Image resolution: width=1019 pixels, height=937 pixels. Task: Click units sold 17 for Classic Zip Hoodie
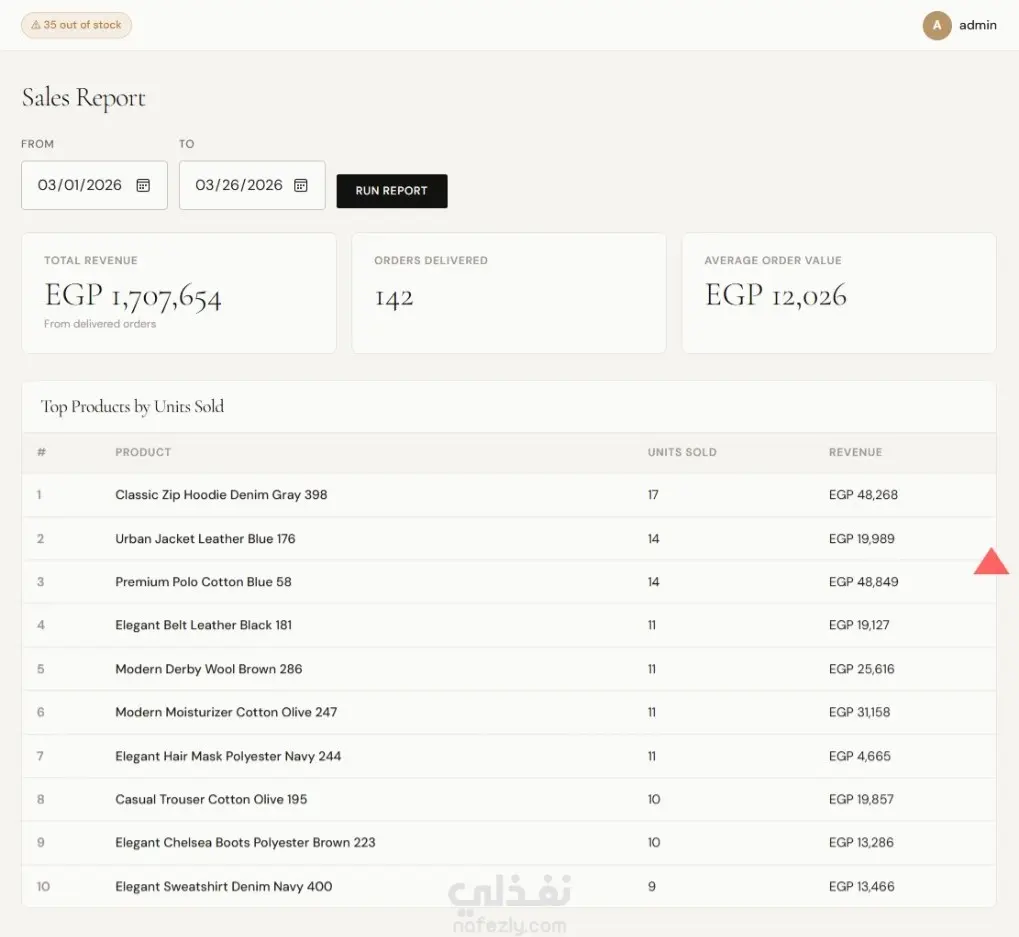coord(653,494)
